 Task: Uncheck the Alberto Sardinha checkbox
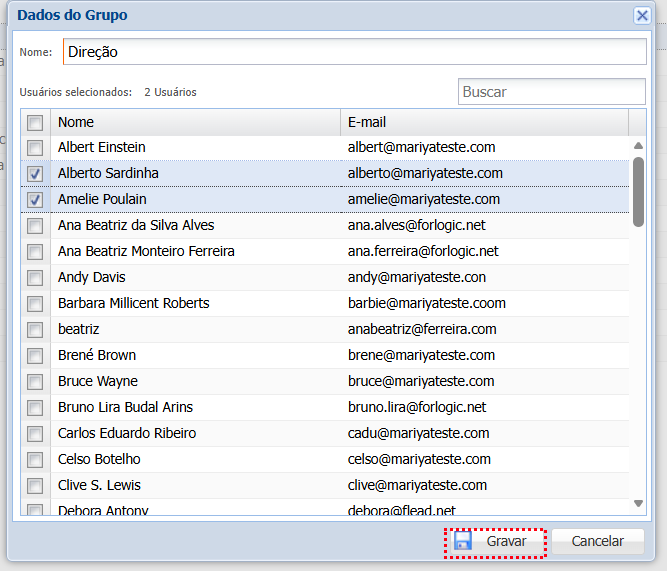tap(35, 174)
